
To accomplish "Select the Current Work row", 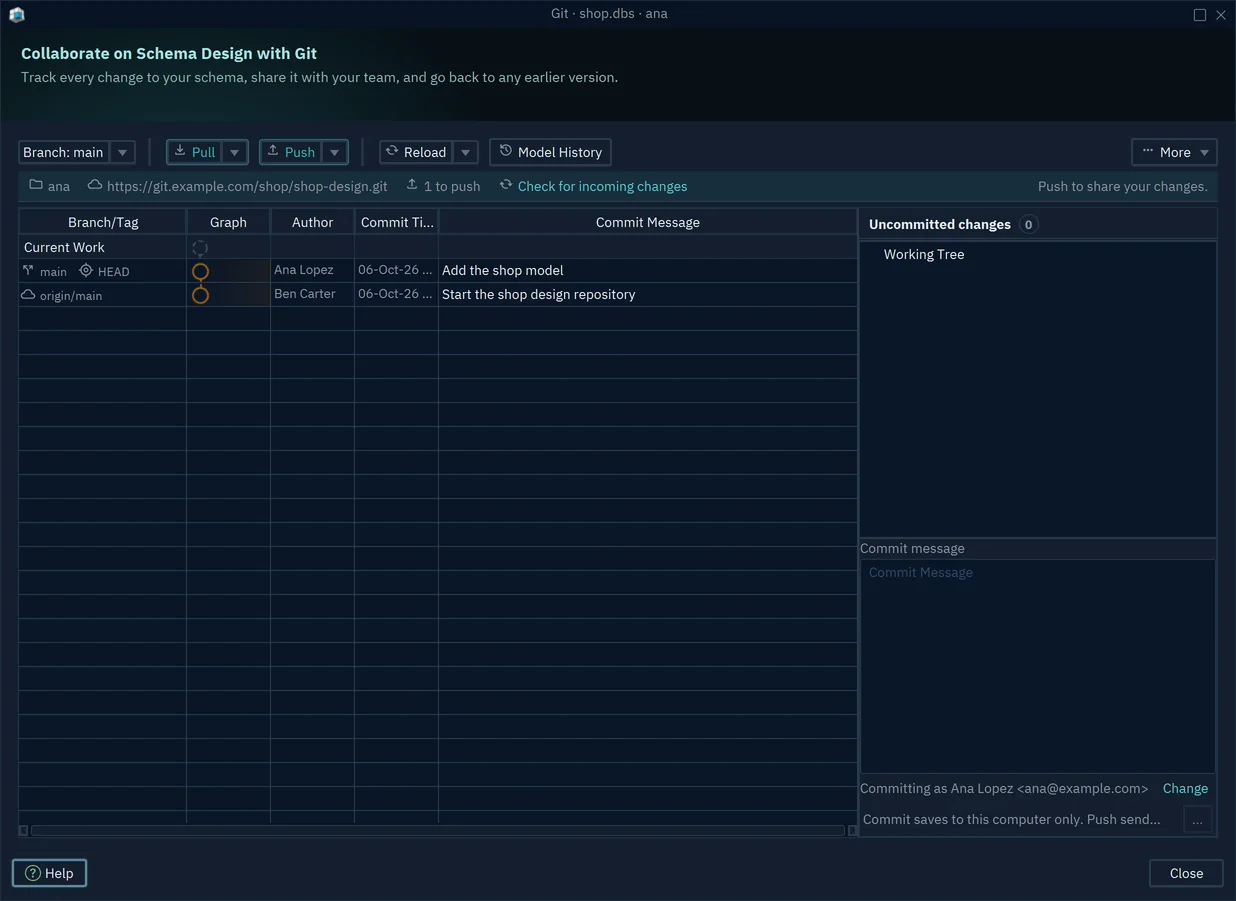I will 438,247.
